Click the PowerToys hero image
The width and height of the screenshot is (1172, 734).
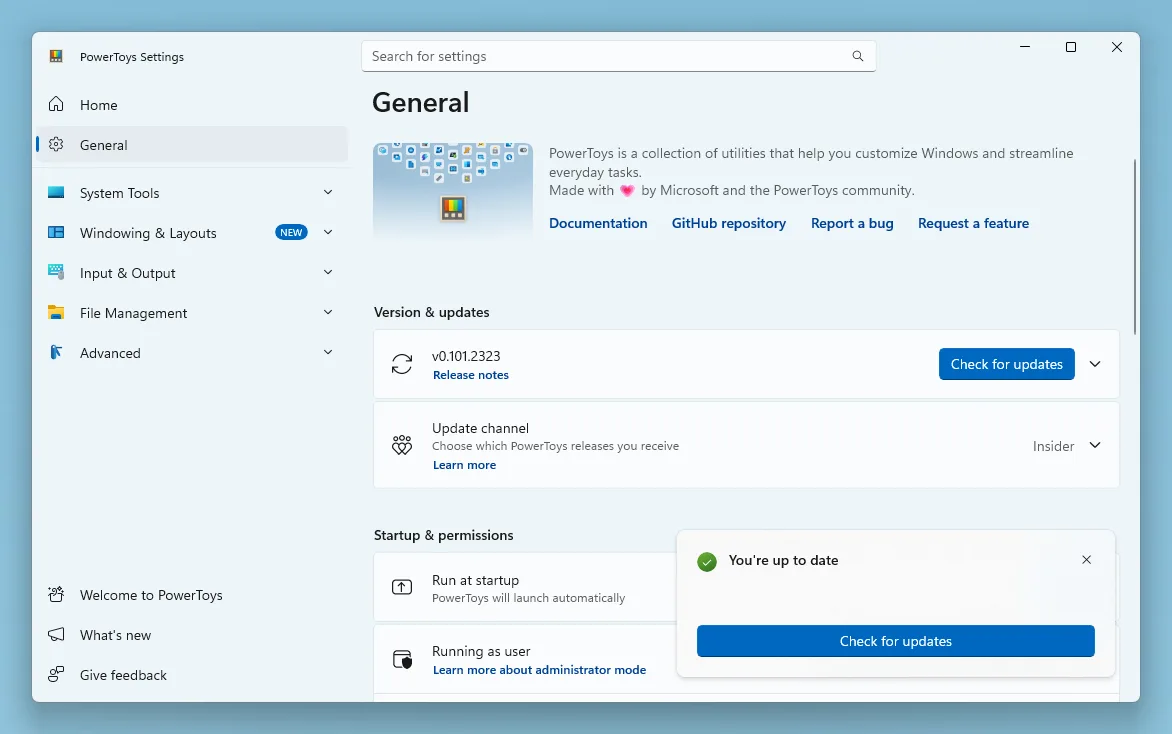453,191
